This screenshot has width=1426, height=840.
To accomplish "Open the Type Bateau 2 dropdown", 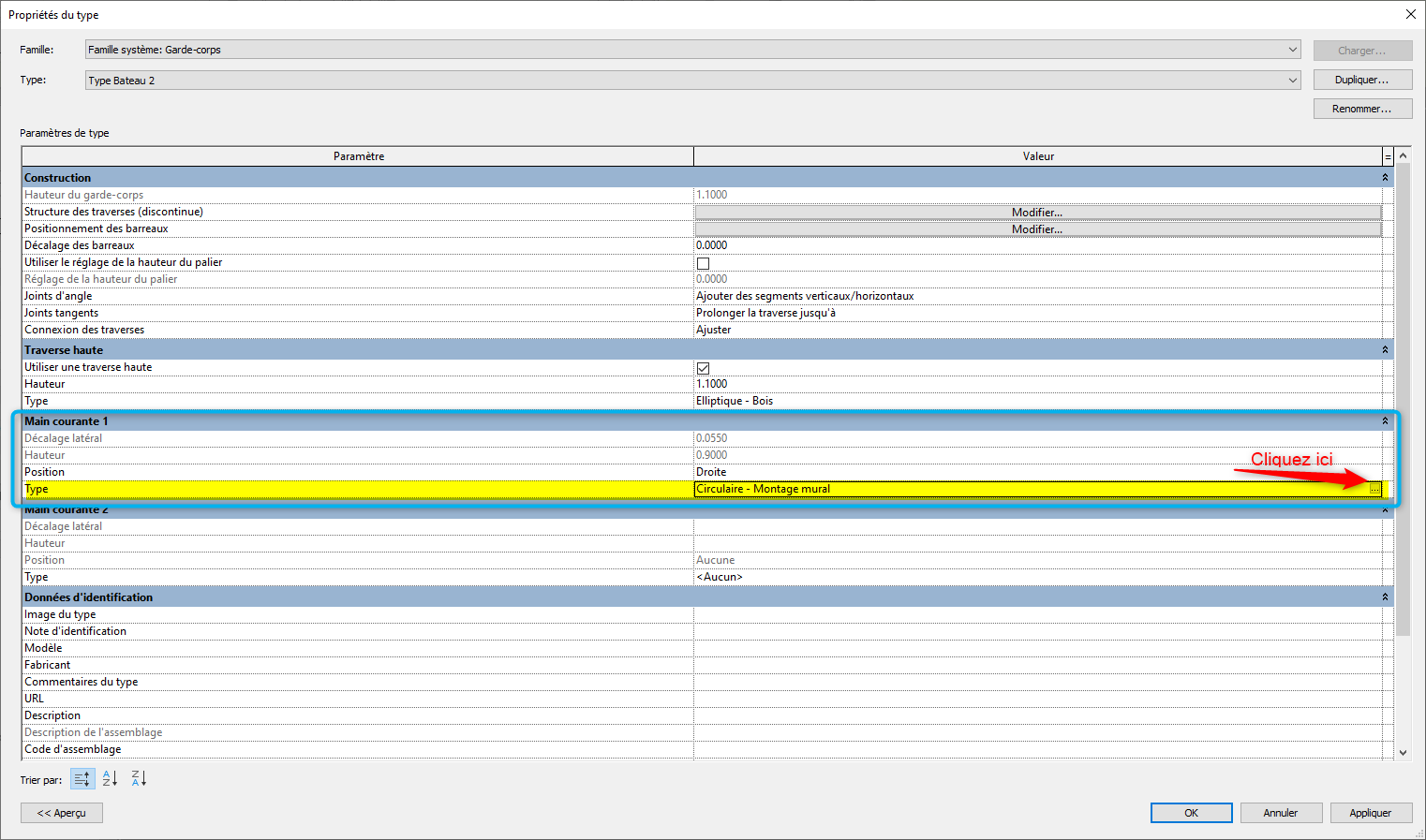I will 1292,81.
